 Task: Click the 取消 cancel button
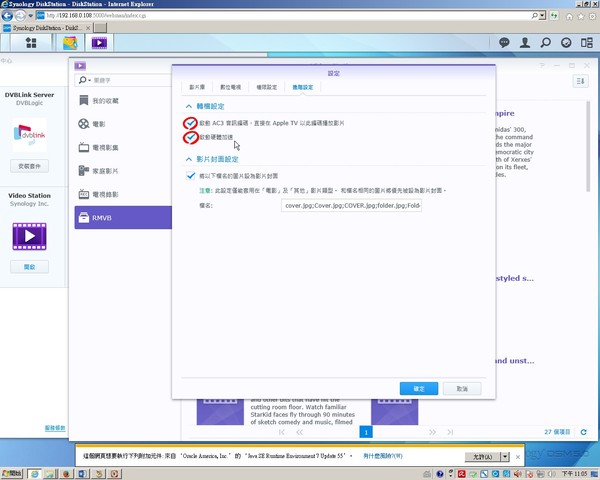pyautogui.click(x=461, y=388)
